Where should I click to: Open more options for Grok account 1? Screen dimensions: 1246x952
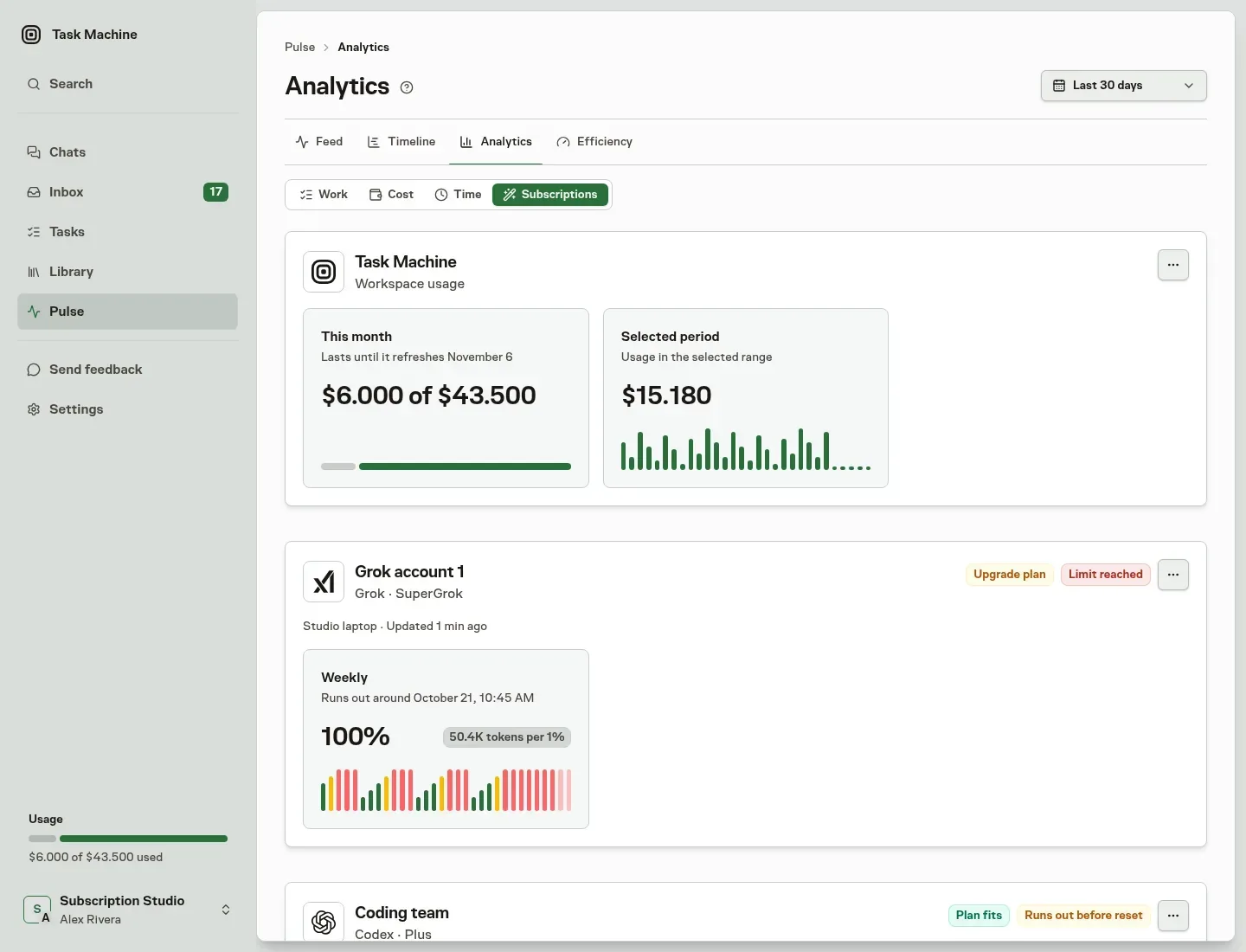tap(1173, 575)
